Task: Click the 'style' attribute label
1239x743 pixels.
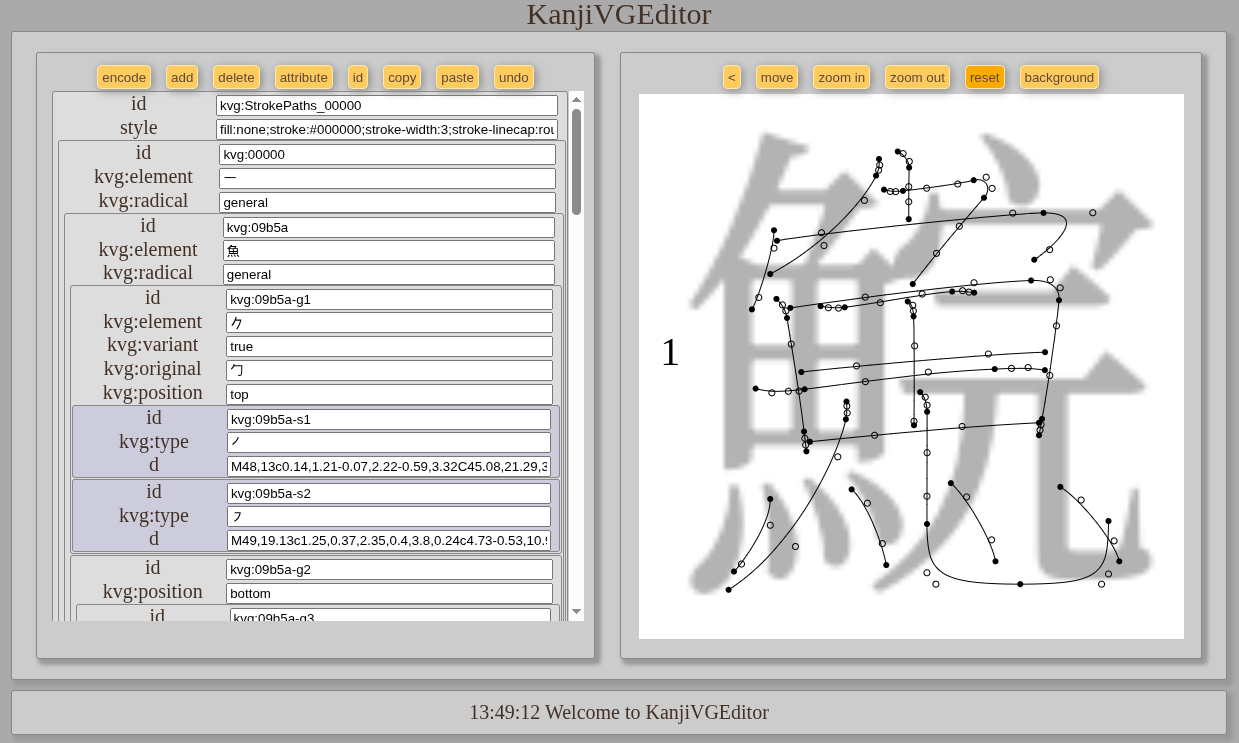Action: click(x=139, y=128)
